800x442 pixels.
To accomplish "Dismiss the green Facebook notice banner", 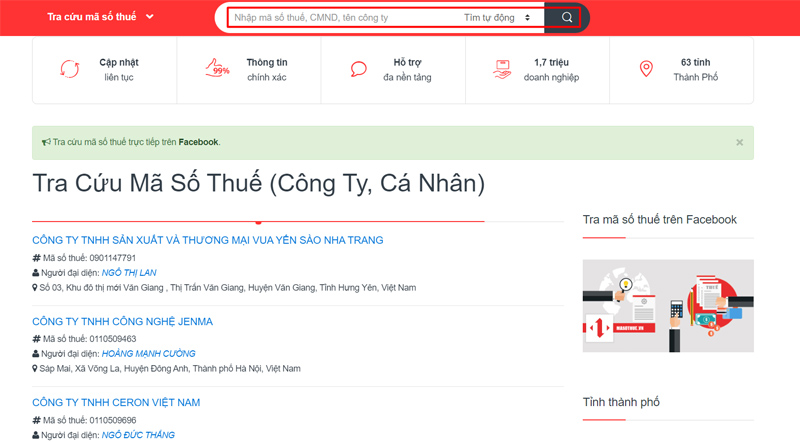I will tap(739, 142).
